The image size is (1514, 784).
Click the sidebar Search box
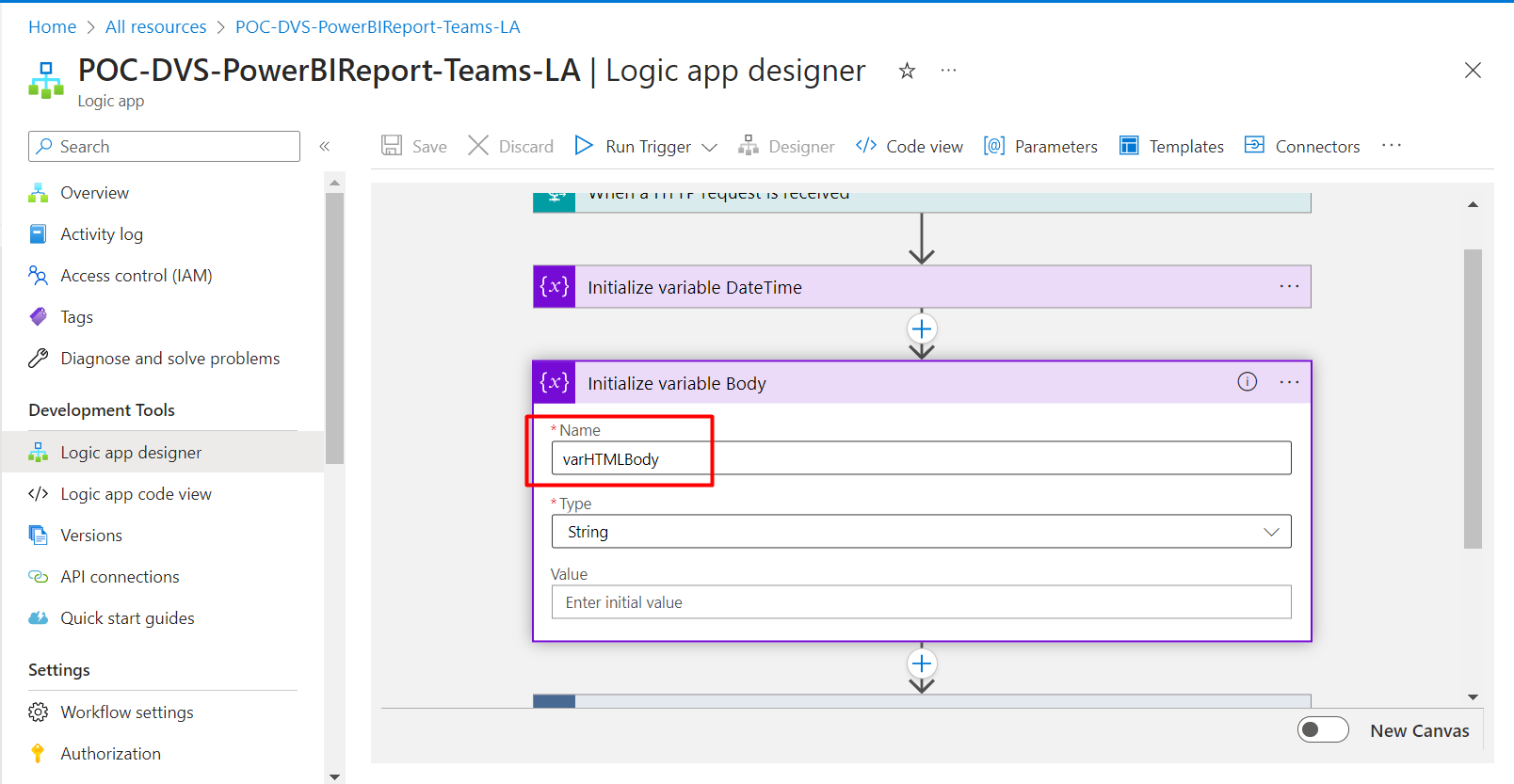tap(164, 146)
